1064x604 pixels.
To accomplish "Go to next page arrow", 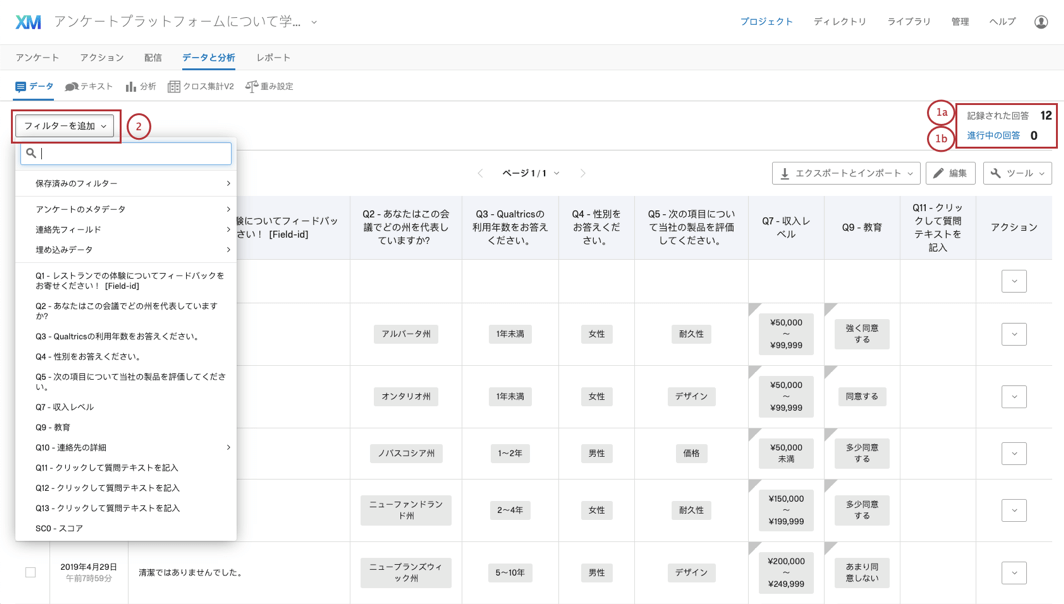I will pos(583,173).
